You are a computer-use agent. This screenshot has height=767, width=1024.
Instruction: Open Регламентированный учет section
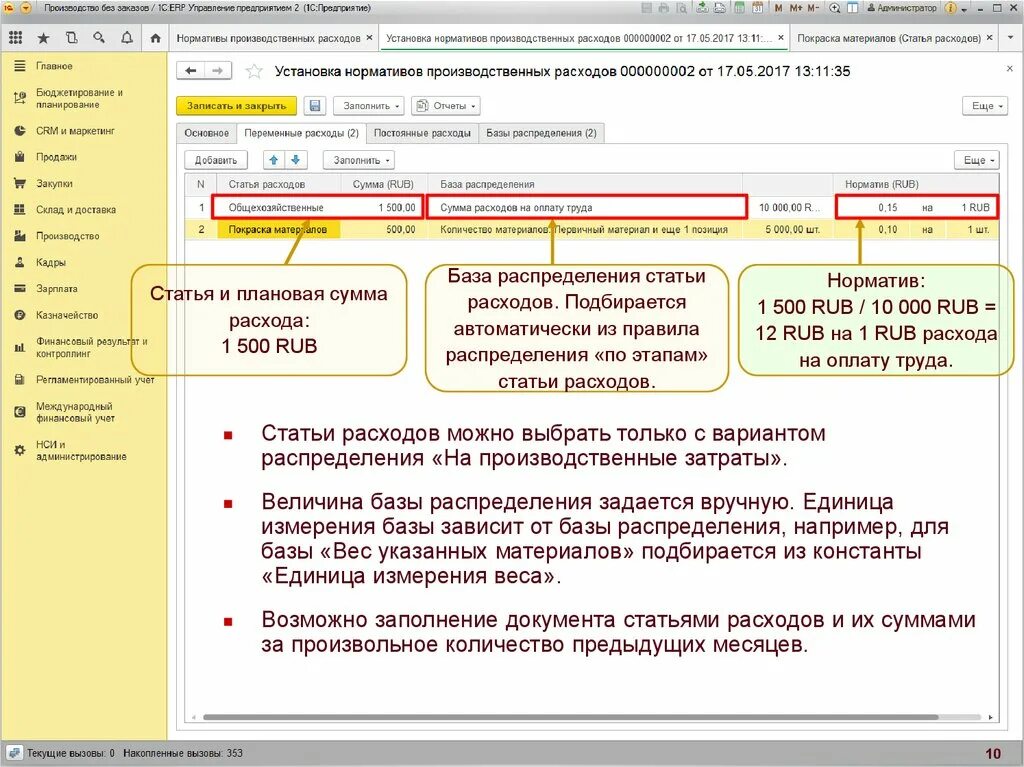[x=95, y=380]
